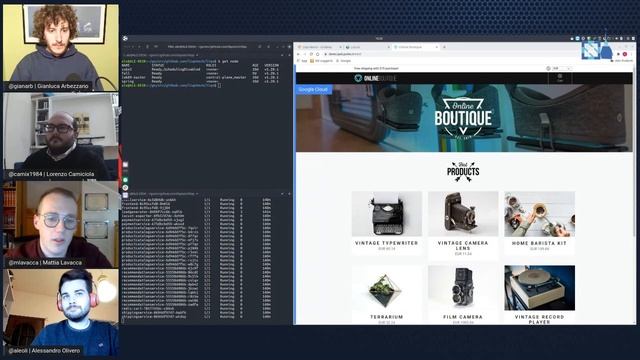Launch Chrome from the left dock
Screen dimensions: 640x360
(x=125, y=188)
